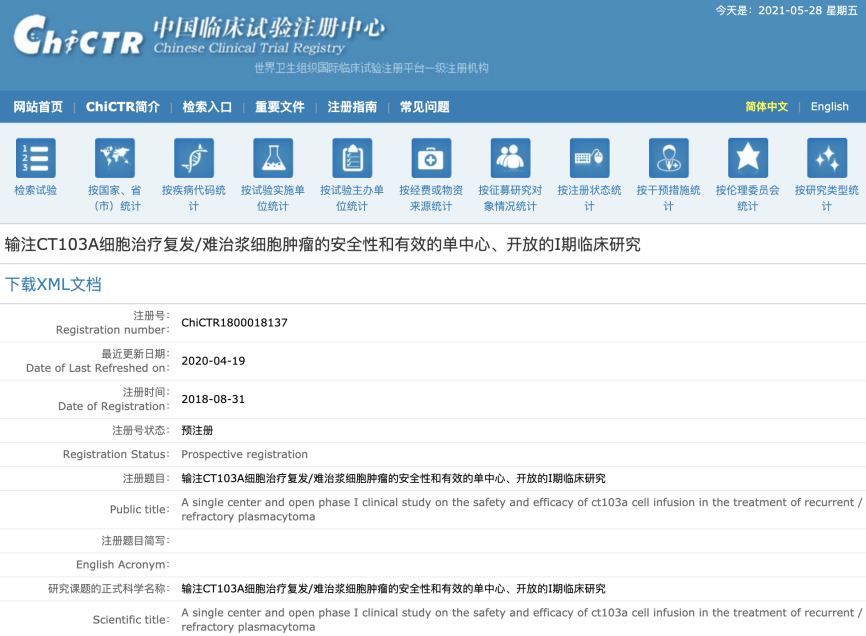Viewport: 866px width, 636px height.
Task: Click the 检索试验 label text
Action: pyautogui.click(x=35, y=190)
